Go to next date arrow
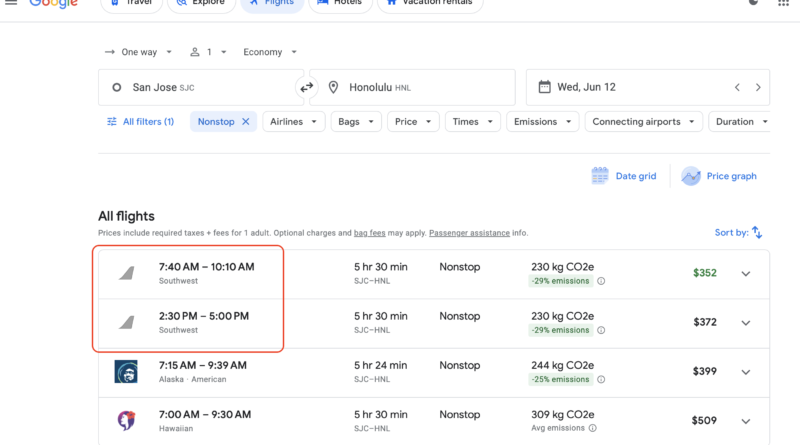The height and width of the screenshot is (445, 800). 758,88
